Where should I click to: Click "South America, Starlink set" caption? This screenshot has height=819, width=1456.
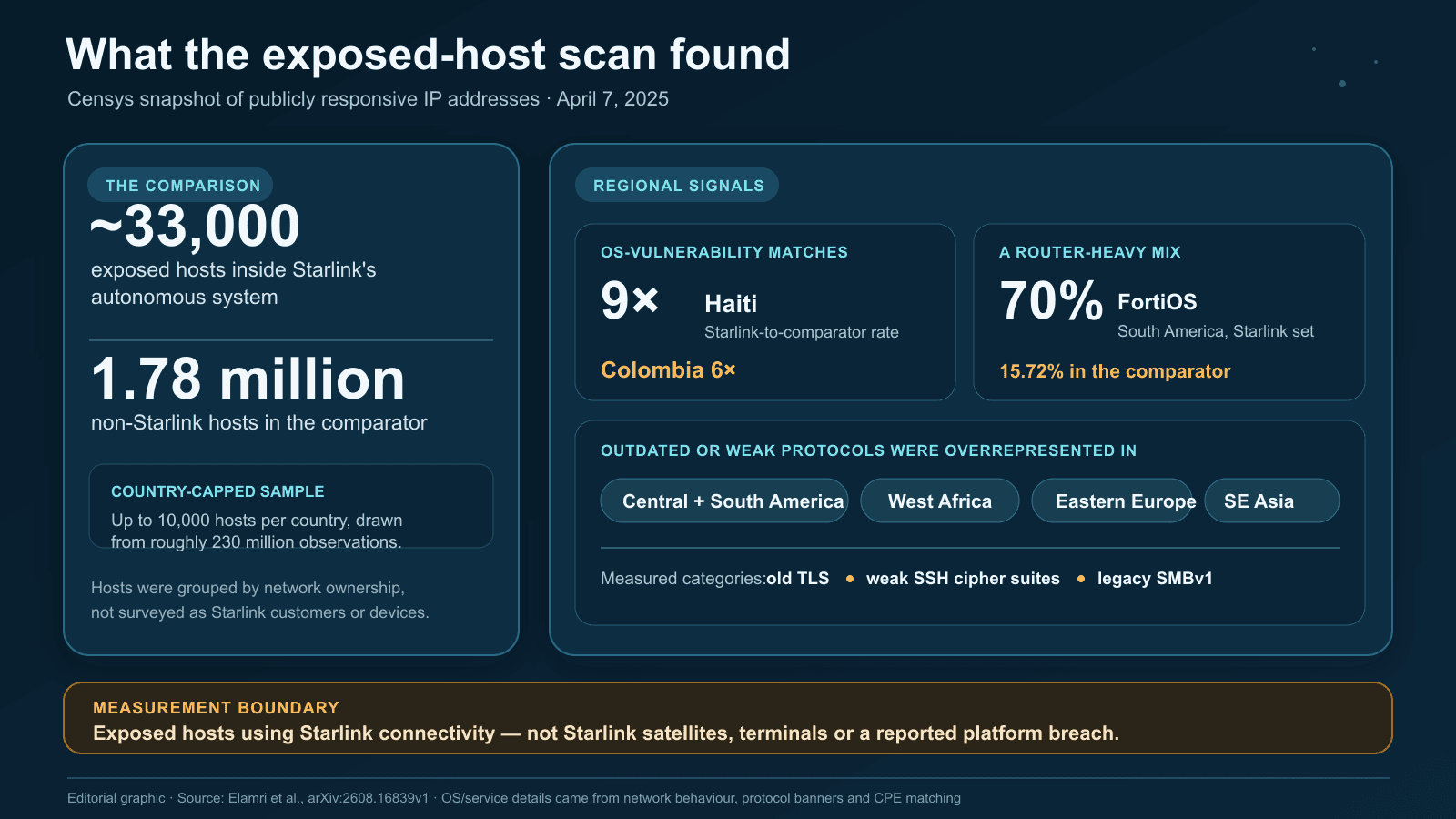(x=1216, y=331)
